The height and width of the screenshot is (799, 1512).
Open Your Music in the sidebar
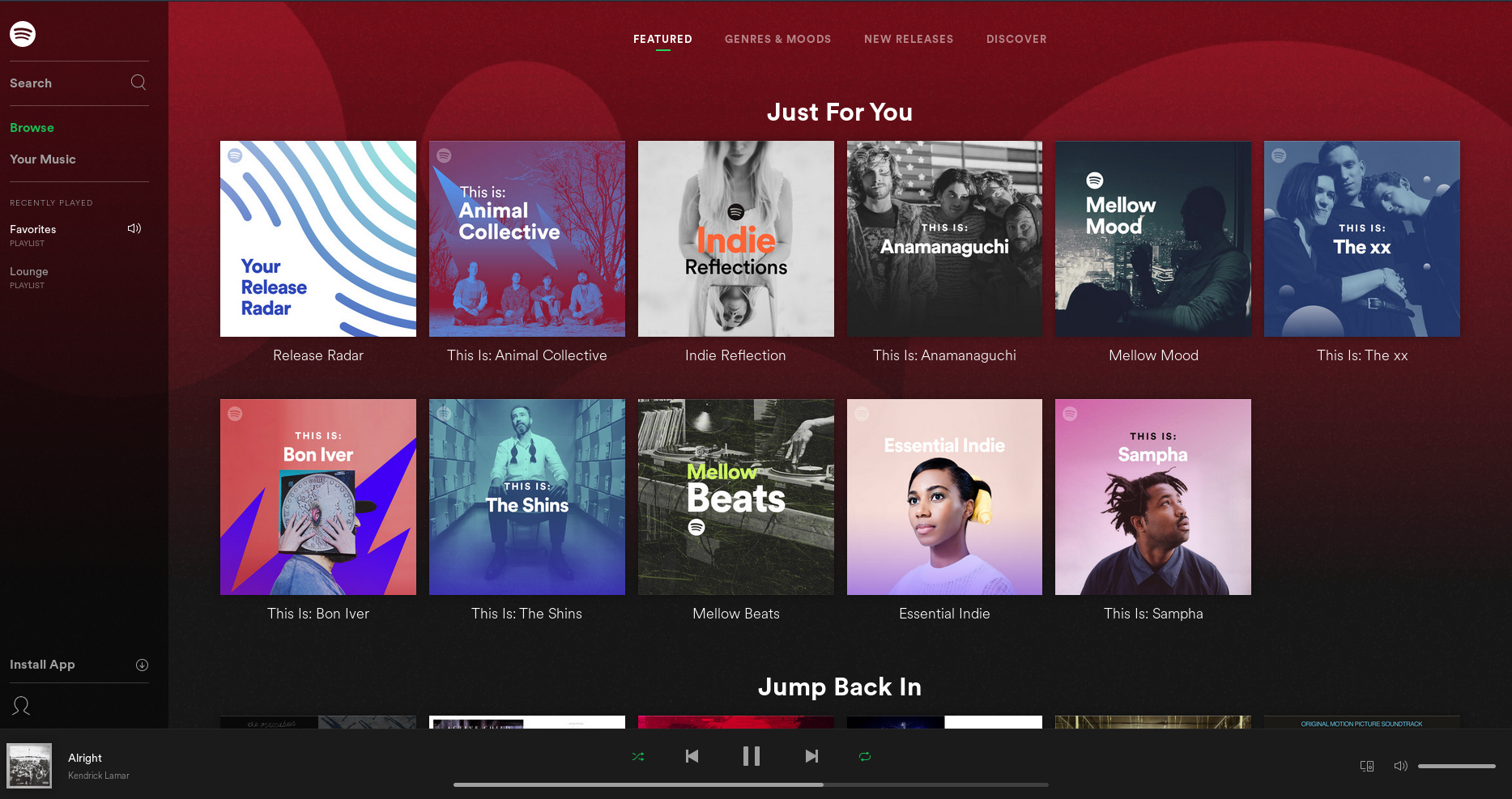point(43,159)
